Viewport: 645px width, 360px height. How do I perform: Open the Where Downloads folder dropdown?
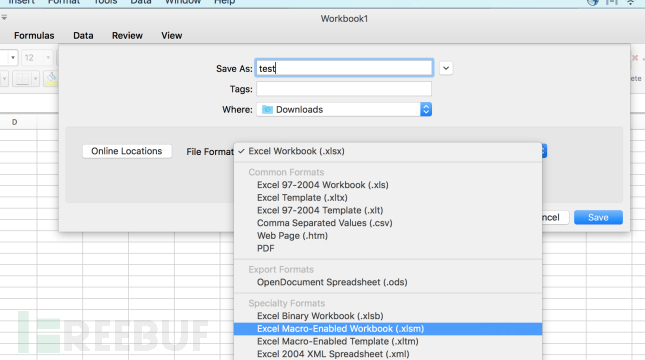click(x=344, y=109)
